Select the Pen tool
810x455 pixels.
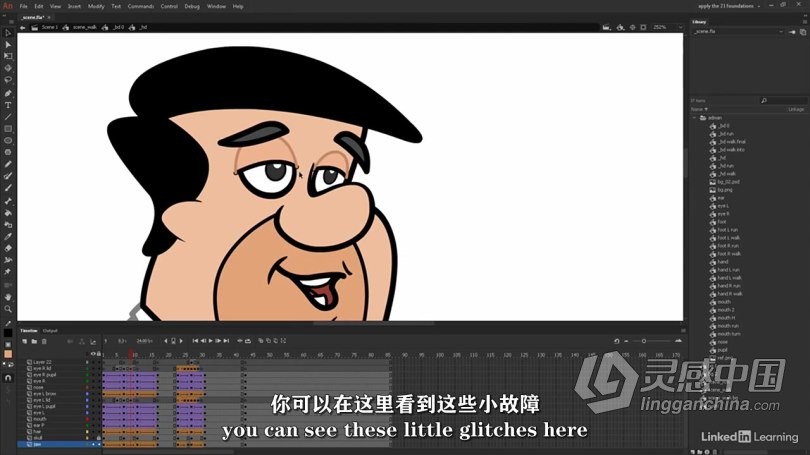[x=8, y=93]
